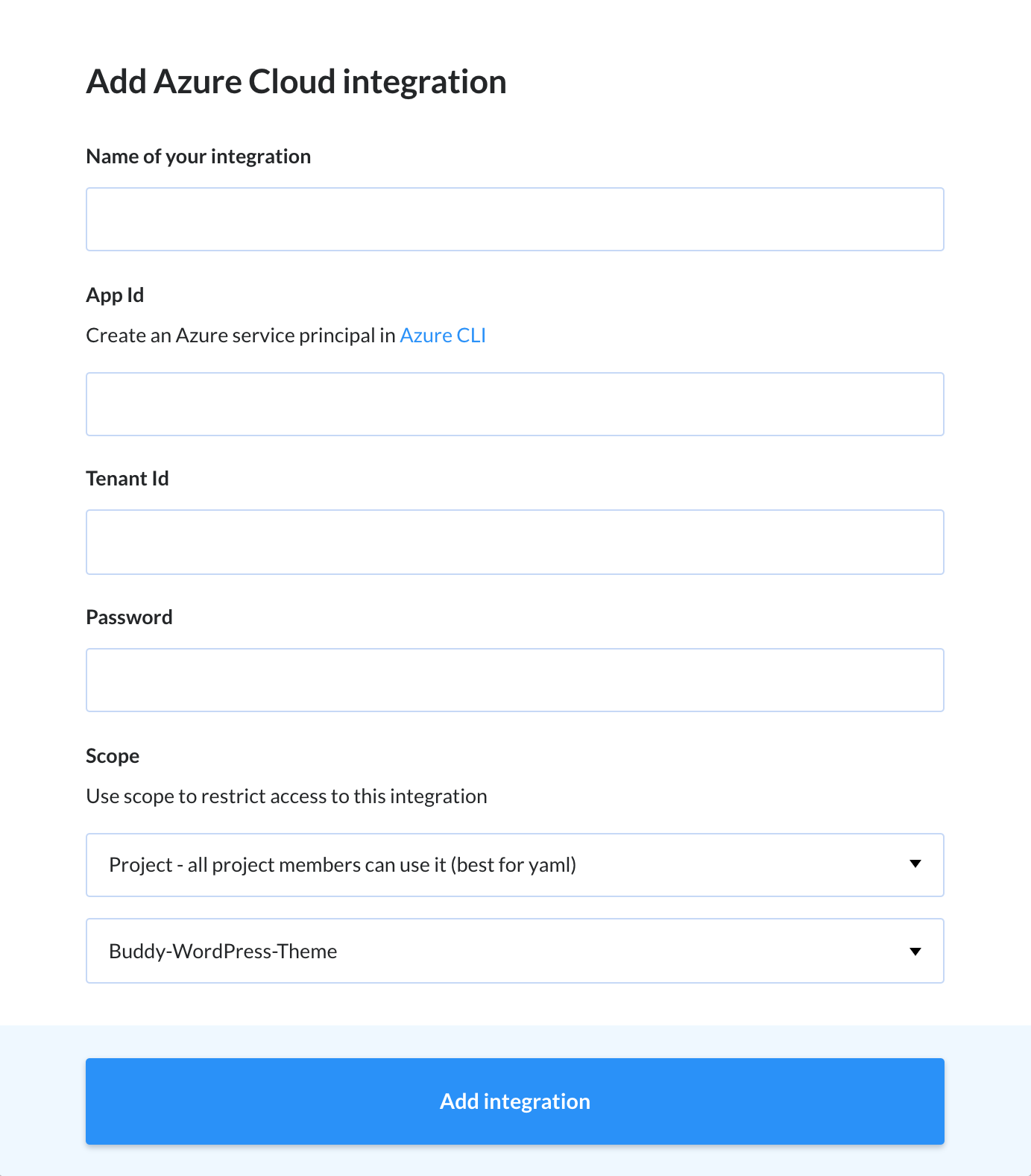Click the 'Add Azure Cloud integration' heading
The width and height of the screenshot is (1031, 1176).
pyautogui.click(x=296, y=82)
